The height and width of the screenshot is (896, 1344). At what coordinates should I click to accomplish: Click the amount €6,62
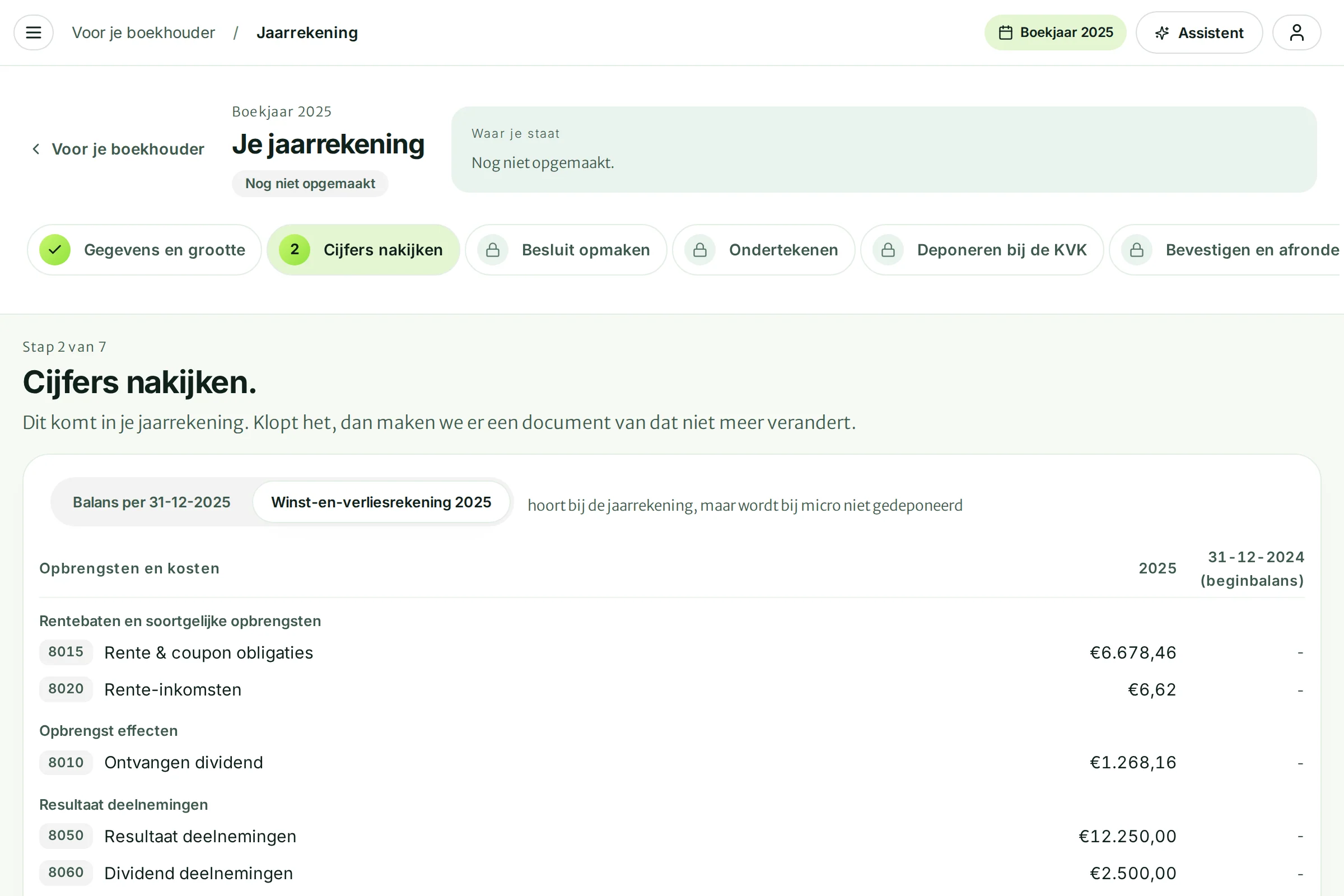[1152, 690]
